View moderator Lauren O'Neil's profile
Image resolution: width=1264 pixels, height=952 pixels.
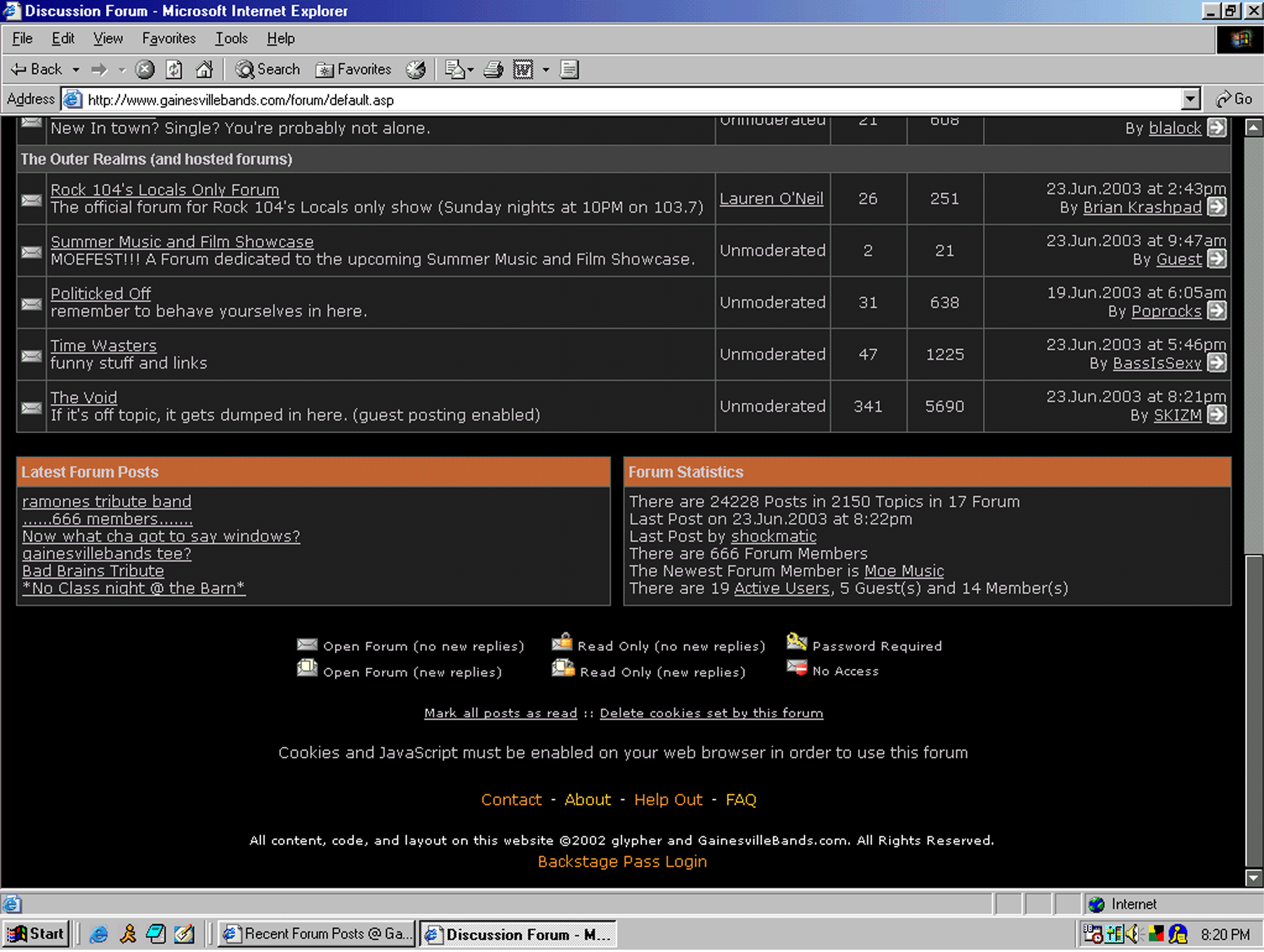772,199
